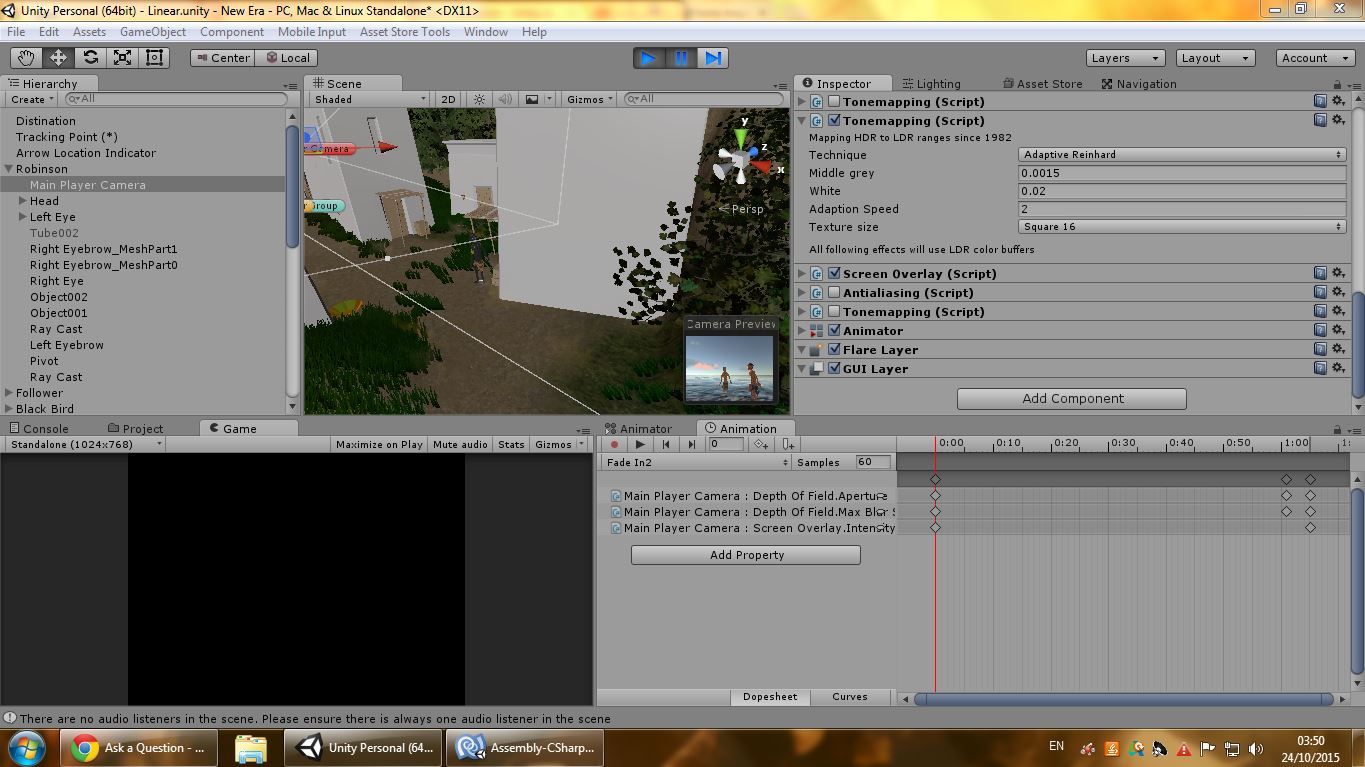Expand the Left Eye hierarchy item
Image resolution: width=1365 pixels, height=767 pixels.
tap(22, 217)
